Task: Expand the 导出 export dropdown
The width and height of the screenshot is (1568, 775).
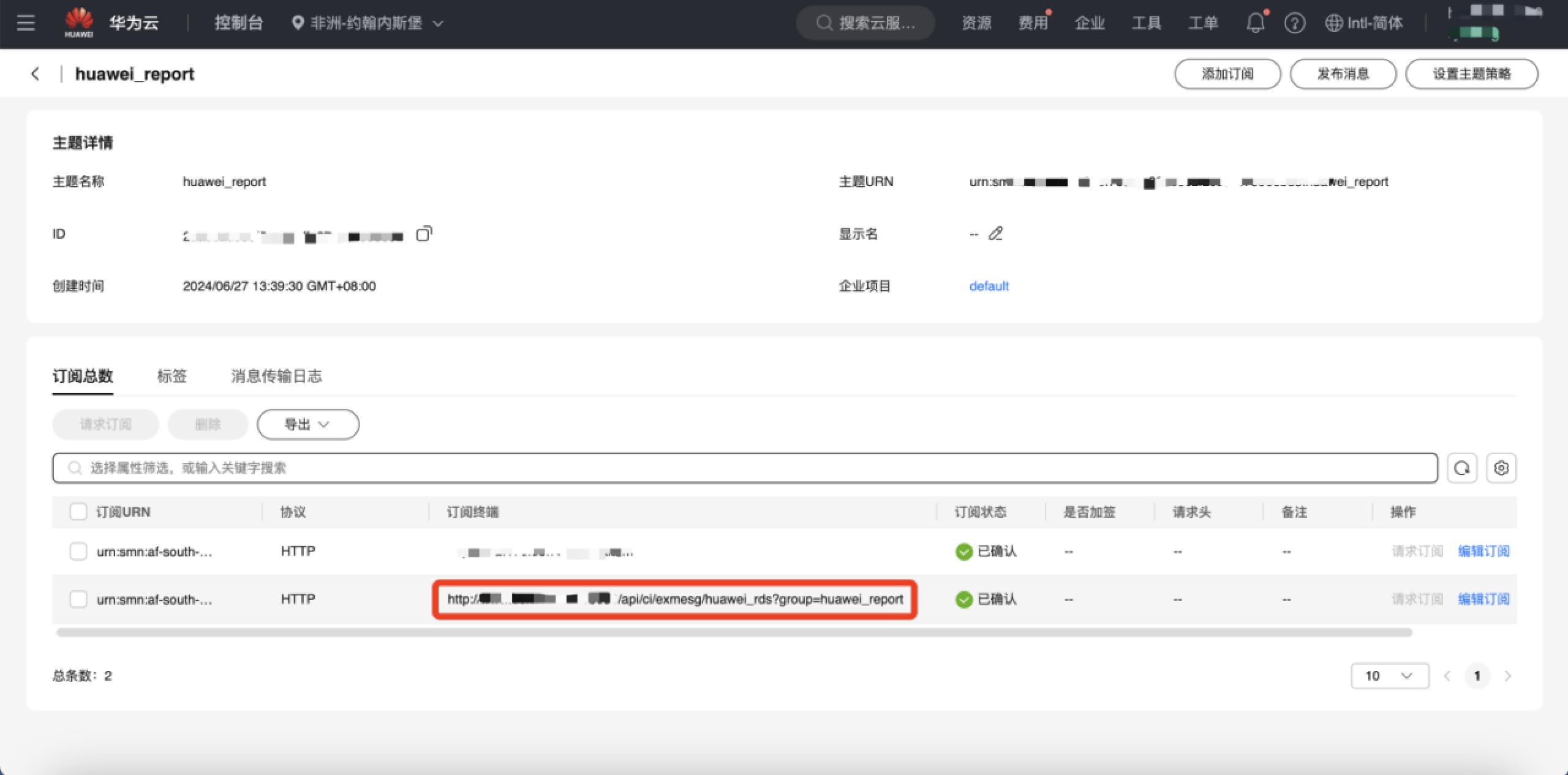Action: point(307,424)
